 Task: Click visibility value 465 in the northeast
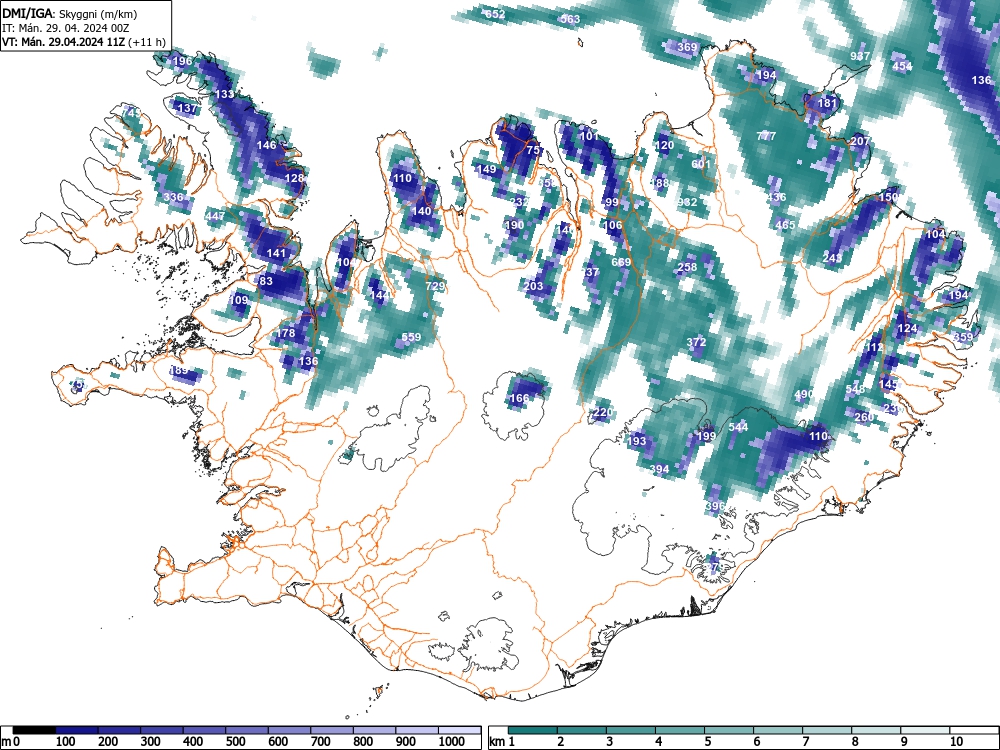coord(785,225)
